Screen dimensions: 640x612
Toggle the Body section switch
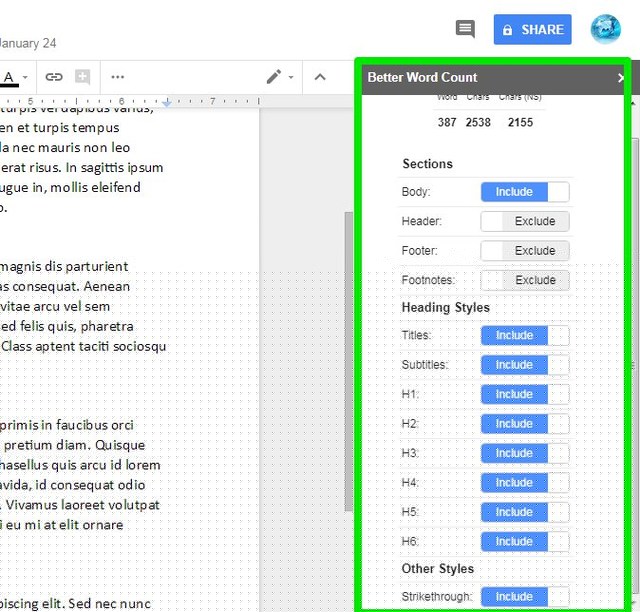(525, 192)
